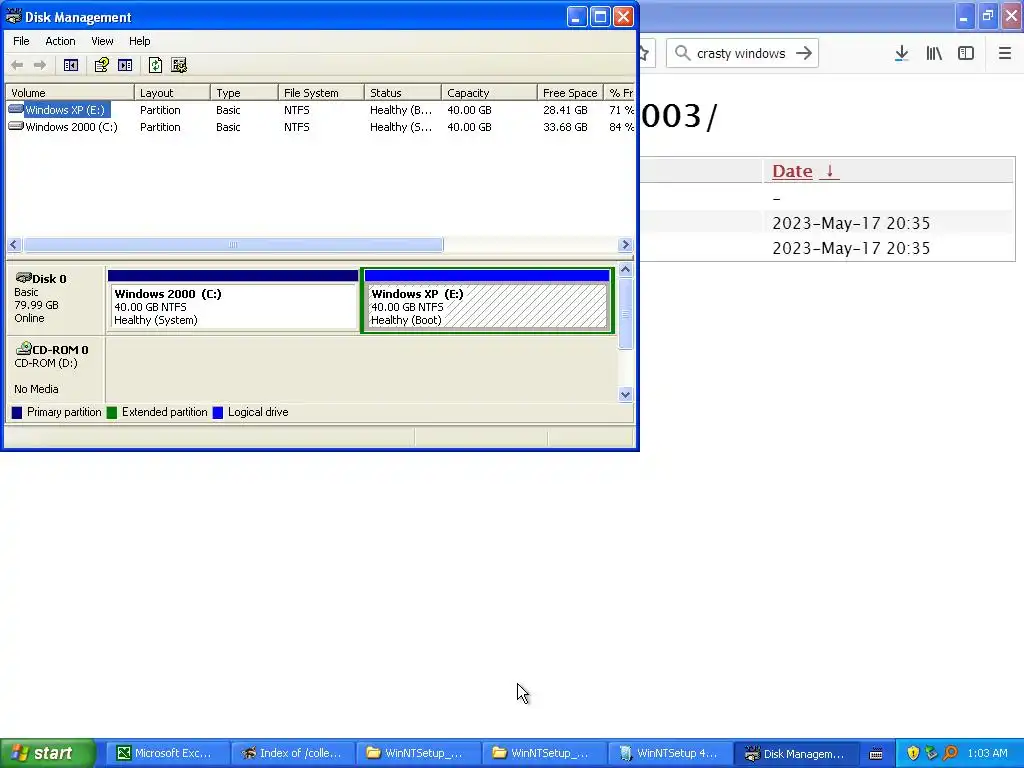The height and width of the screenshot is (768, 1024).
Task: Toggle the Show/Hide Action Pane toolbar icon
Action: tap(125, 65)
